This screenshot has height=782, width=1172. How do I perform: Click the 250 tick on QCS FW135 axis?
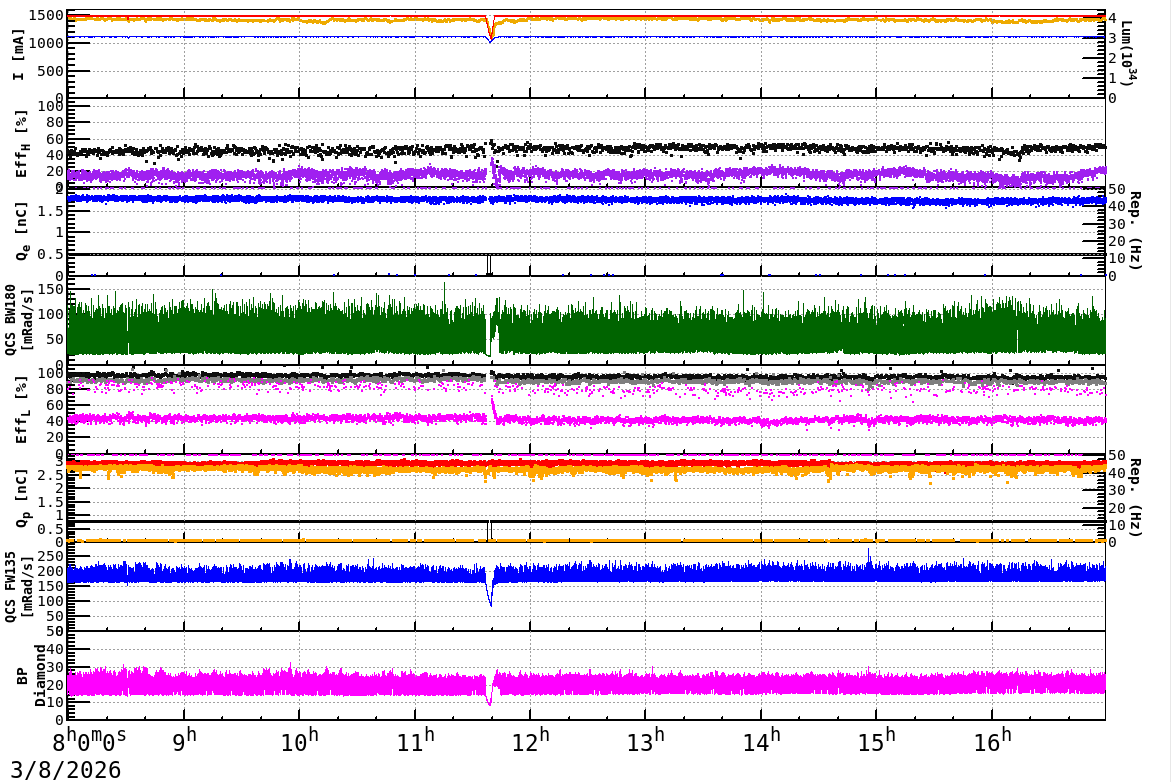point(52,556)
